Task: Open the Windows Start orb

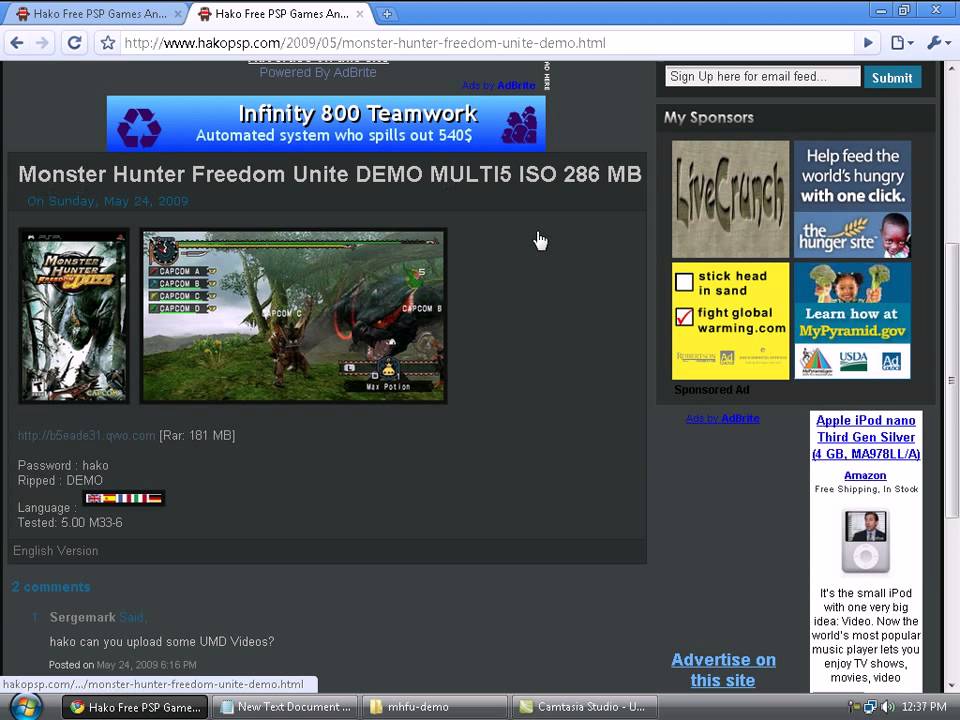Action: coord(24,707)
